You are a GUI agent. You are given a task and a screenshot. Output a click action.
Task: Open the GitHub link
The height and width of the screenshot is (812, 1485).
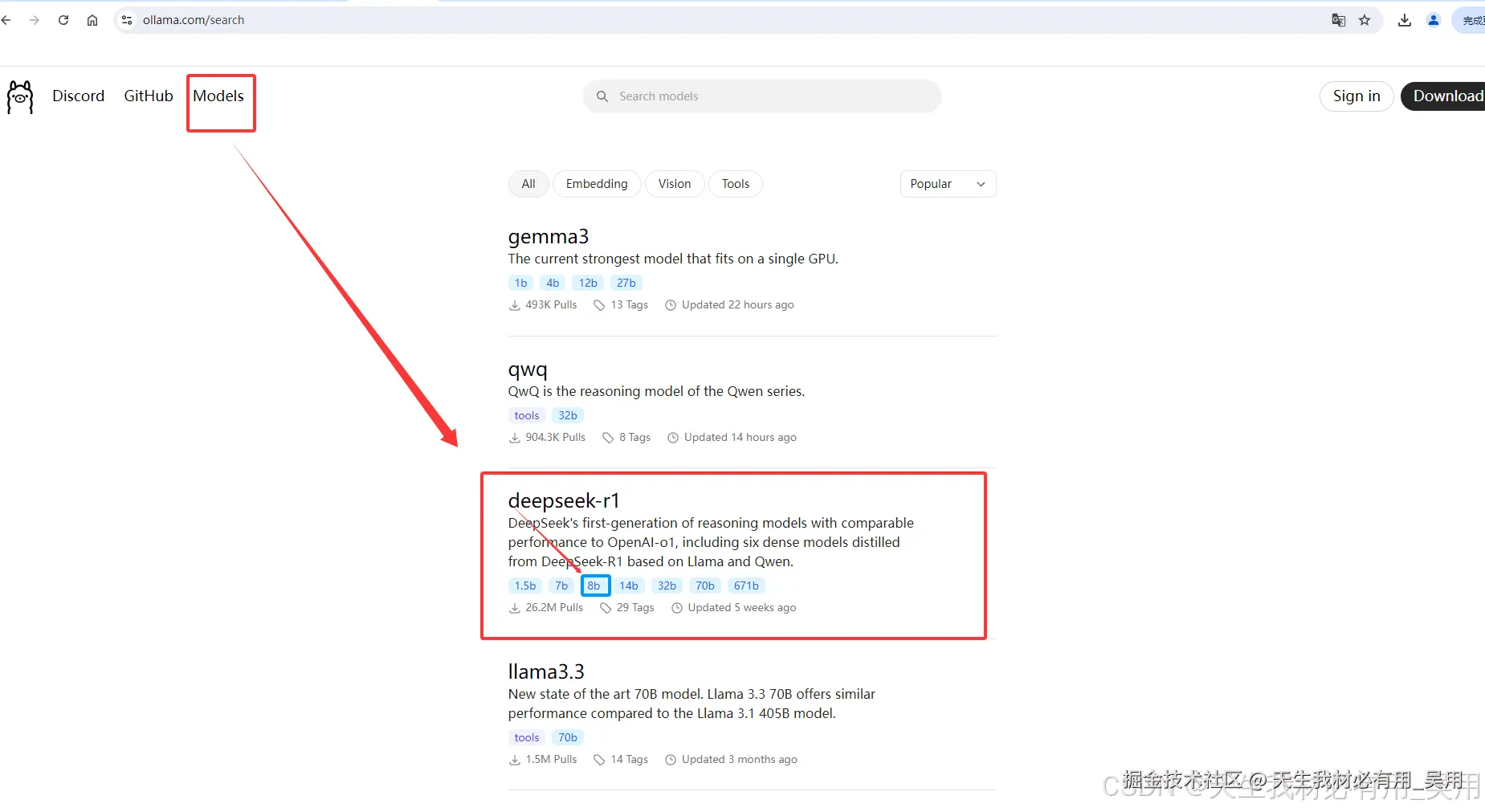(x=149, y=96)
